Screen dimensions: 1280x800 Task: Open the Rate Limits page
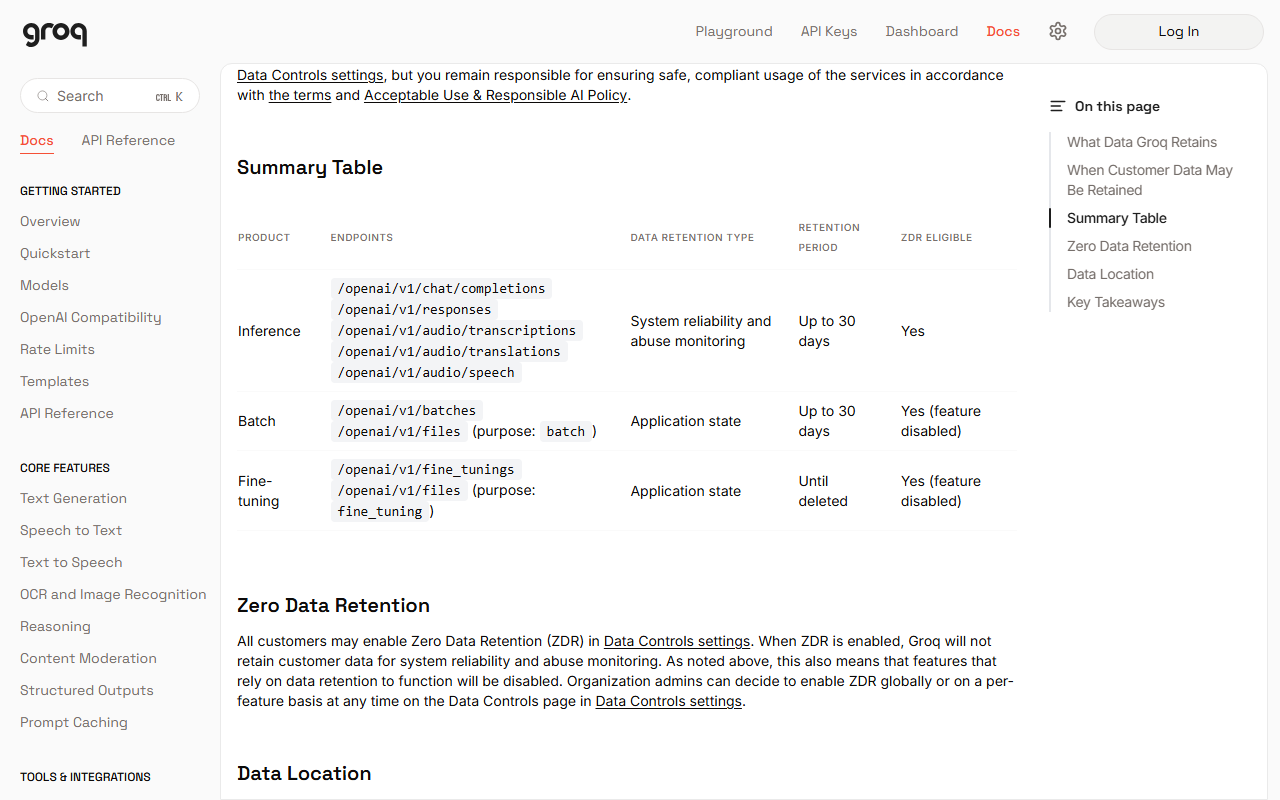coord(57,349)
